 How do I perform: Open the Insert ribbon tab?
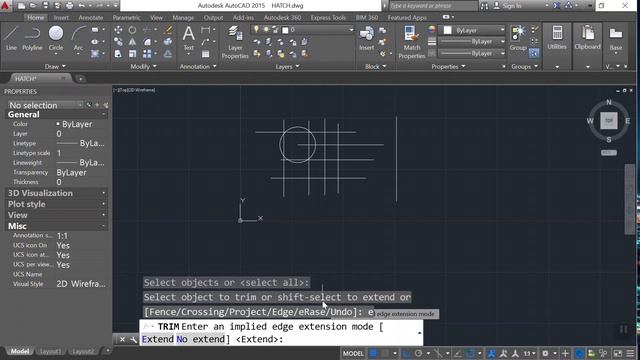coord(61,18)
